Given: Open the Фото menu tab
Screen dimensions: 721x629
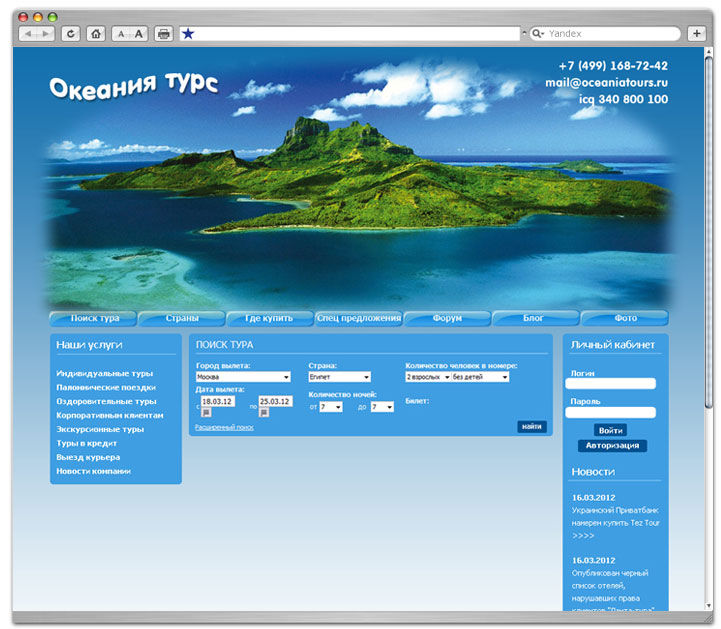Looking at the screenshot, I should tap(624, 318).
